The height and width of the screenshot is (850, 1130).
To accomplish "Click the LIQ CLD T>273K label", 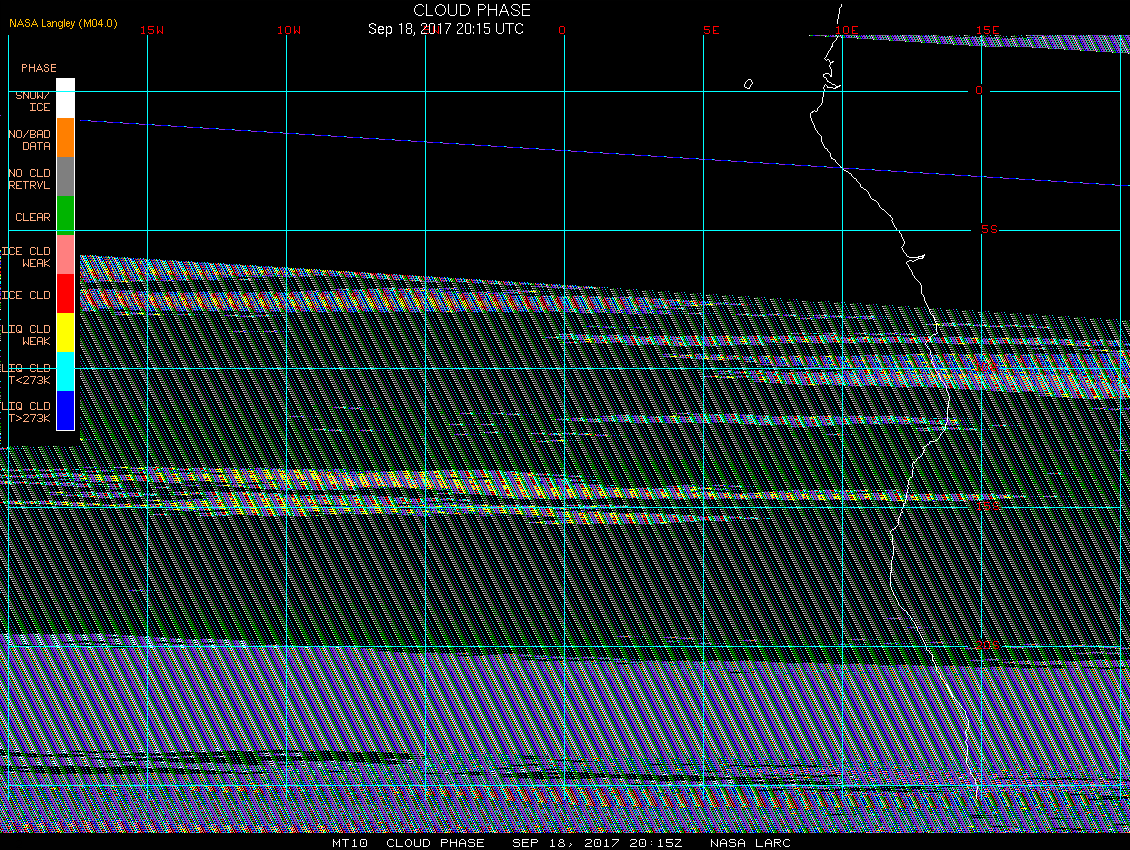I will (27, 412).
